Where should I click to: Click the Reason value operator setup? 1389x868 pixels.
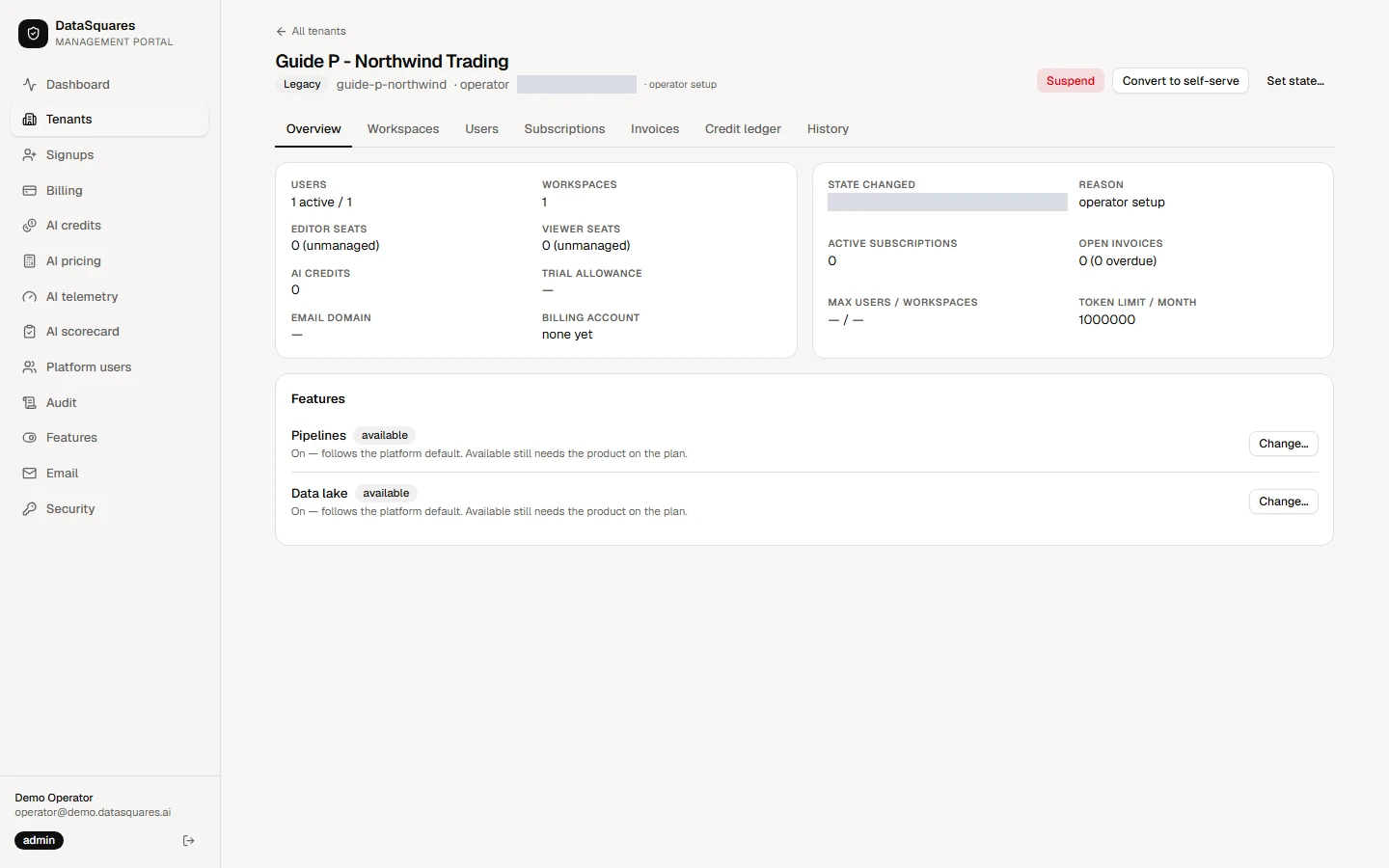pyautogui.click(x=1122, y=203)
